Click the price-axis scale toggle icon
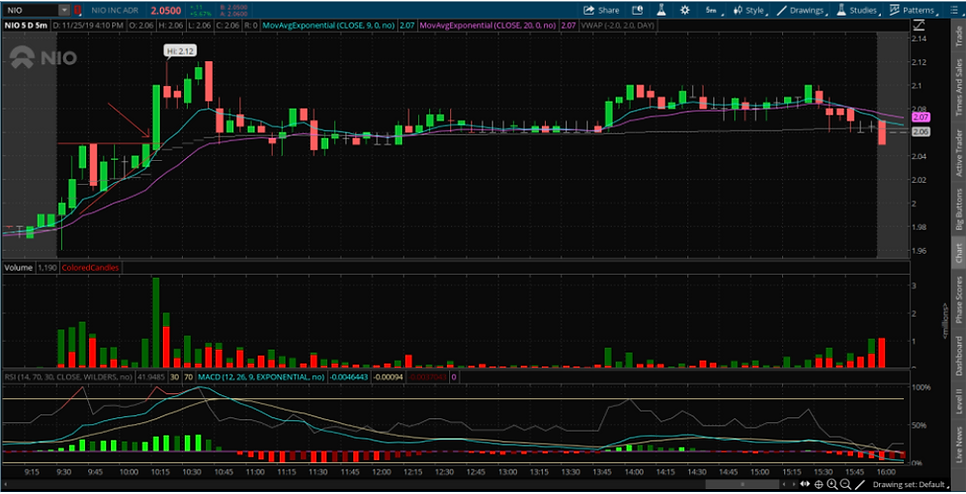Viewport: 966px width, 494px height. pos(919,25)
